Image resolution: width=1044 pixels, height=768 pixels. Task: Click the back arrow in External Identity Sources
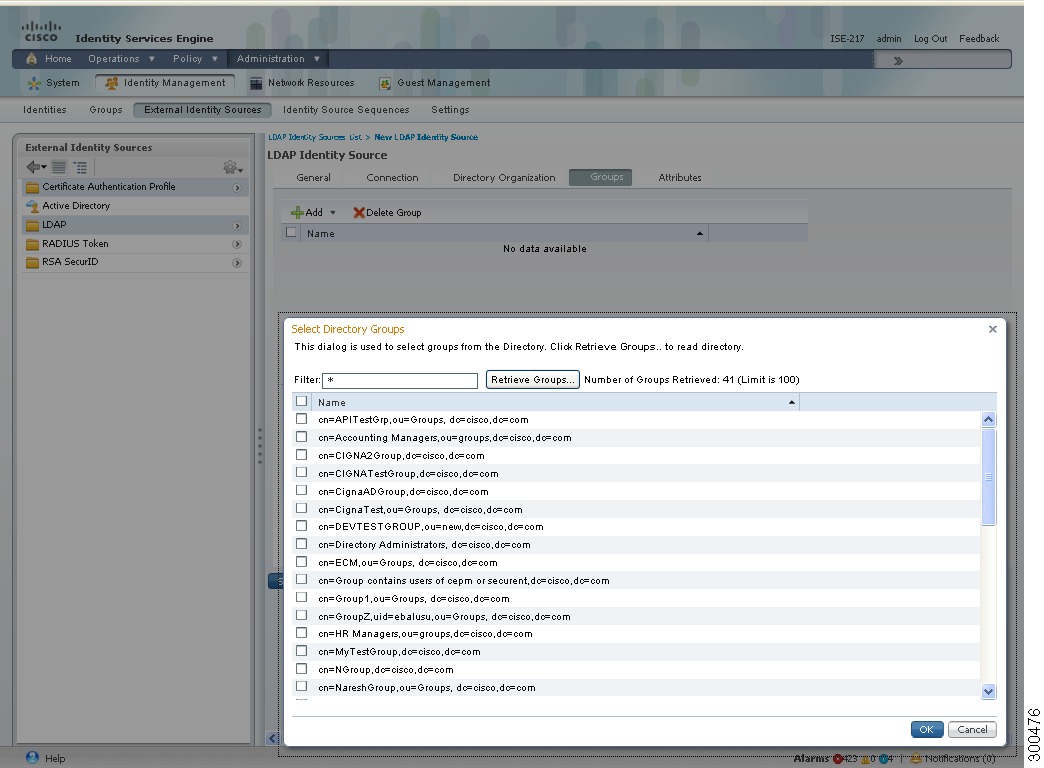coord(36,167)
